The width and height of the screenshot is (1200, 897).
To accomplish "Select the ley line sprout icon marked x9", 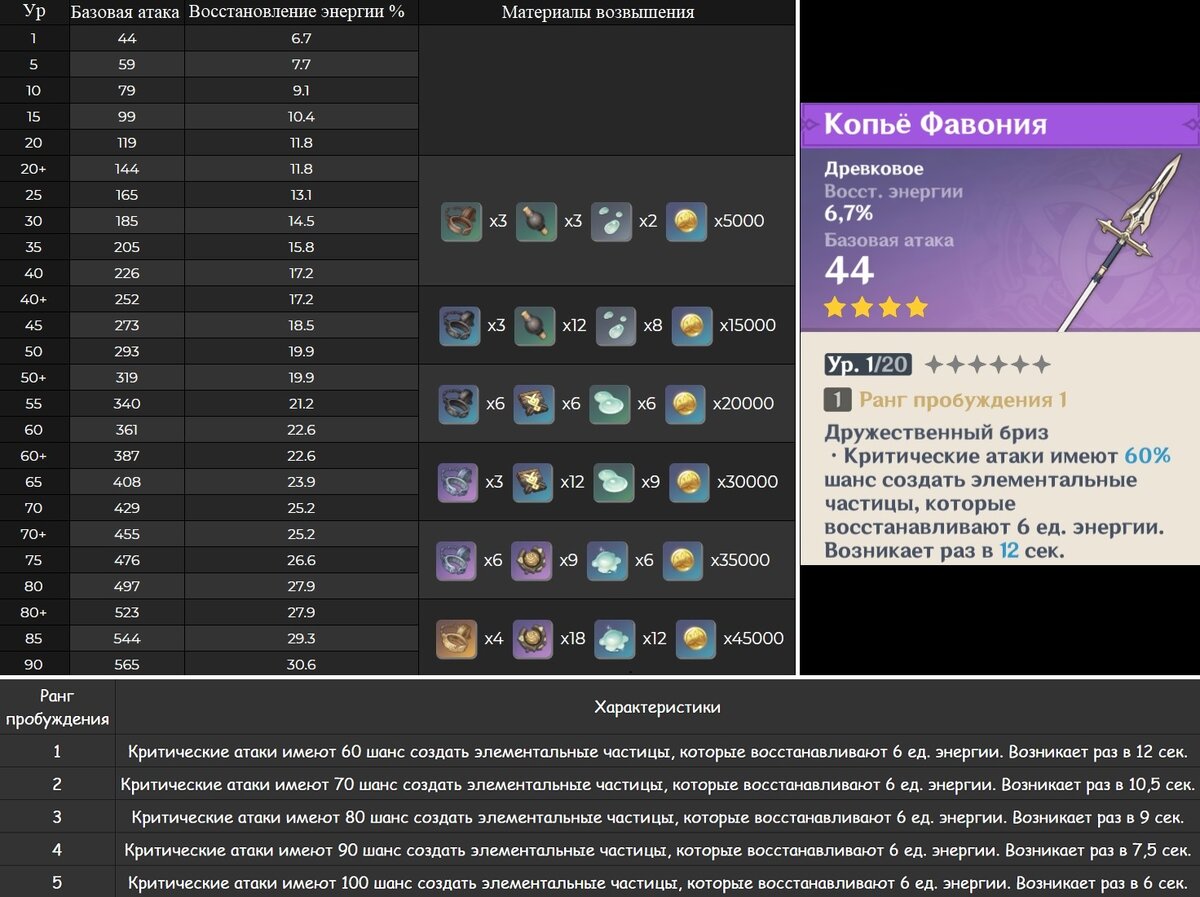I will click(532, 560).
